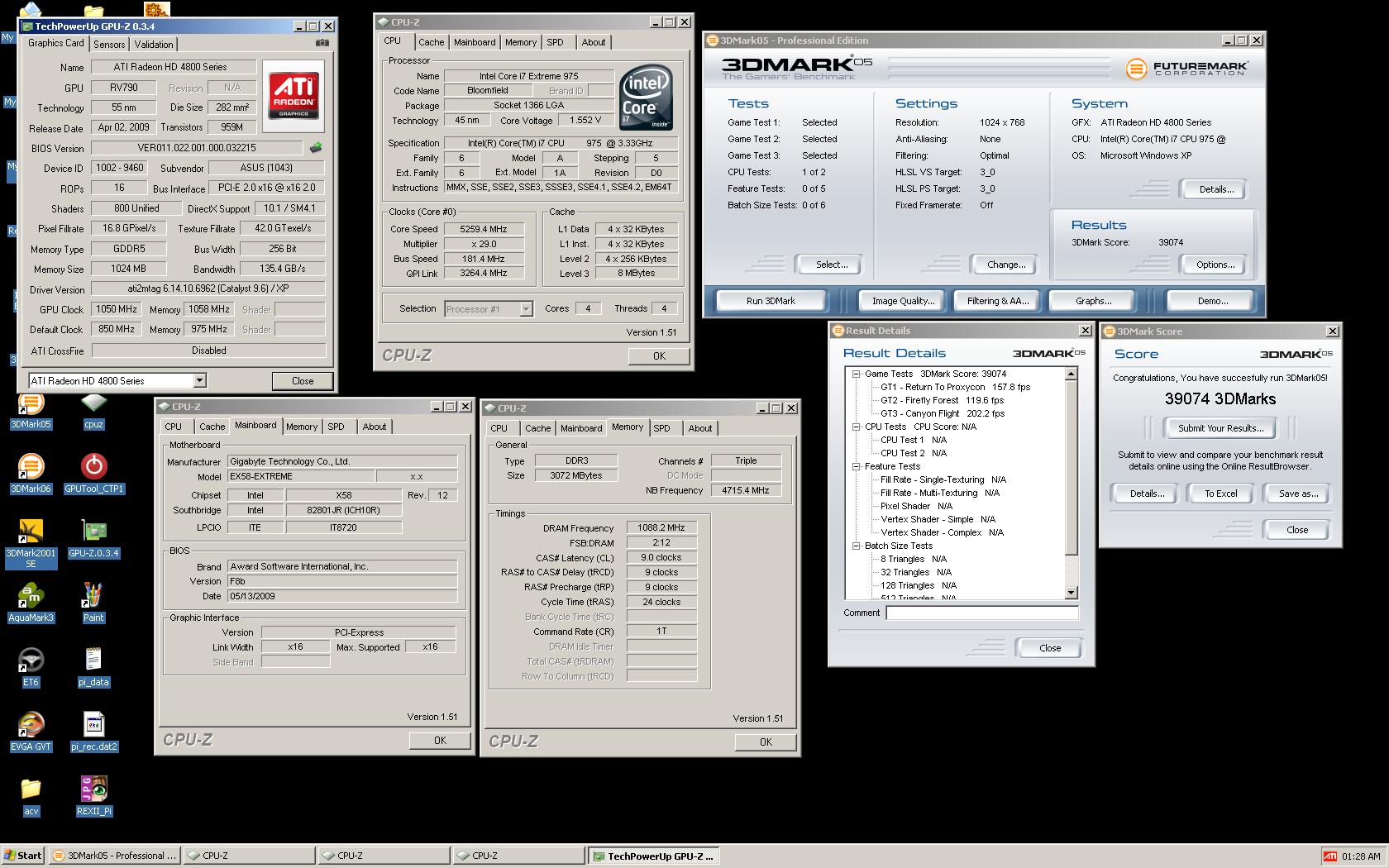Open the REXII_Pi desktop icon
Viewport: 1389px width, 868px height.
point(93,796)
